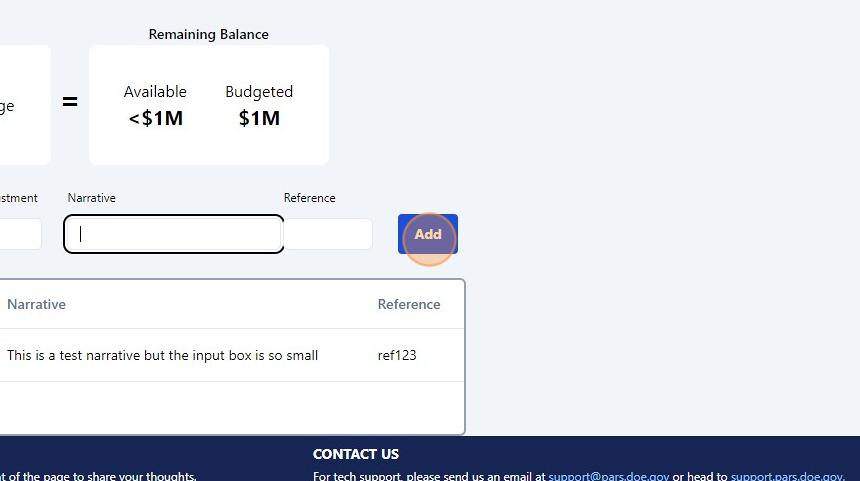
Task: Click the blue Add button
Action: tap(428, 234)
